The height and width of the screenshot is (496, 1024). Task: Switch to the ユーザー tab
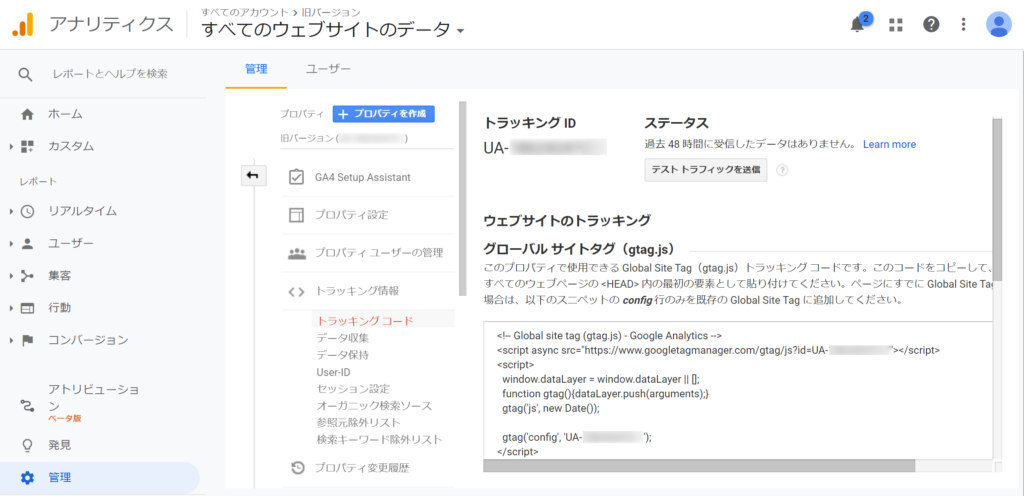pyautogui.click(x=328, y=69)
